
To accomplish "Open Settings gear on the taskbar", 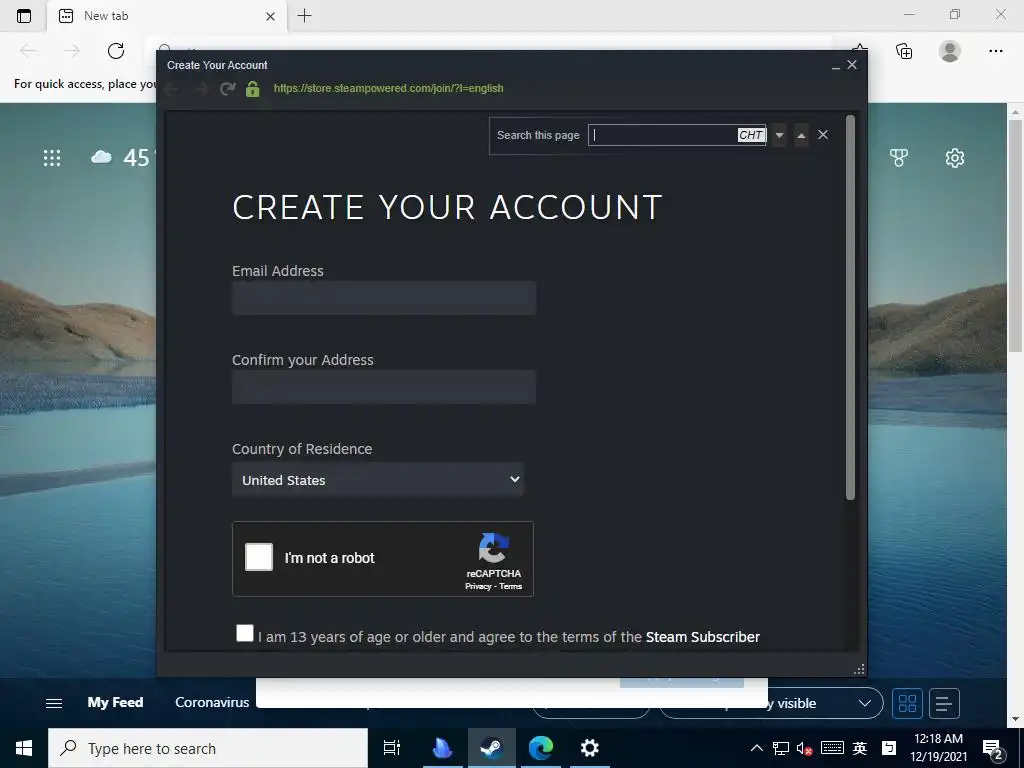I will click(590, 748).
